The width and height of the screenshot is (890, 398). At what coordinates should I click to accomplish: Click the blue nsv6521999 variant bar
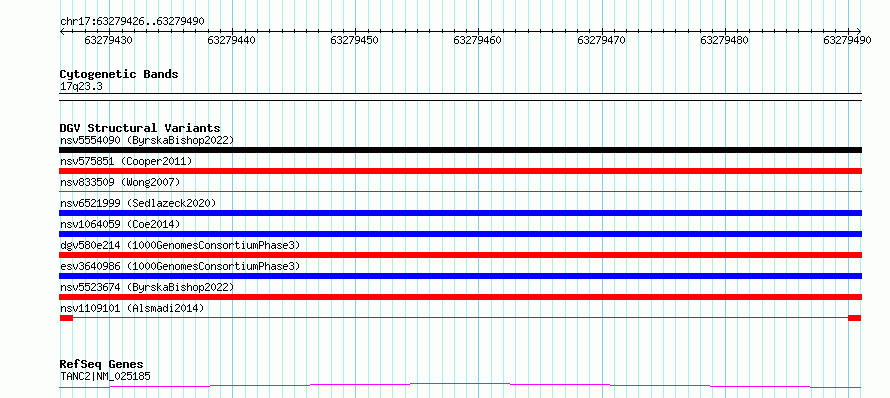coord(460,213)
